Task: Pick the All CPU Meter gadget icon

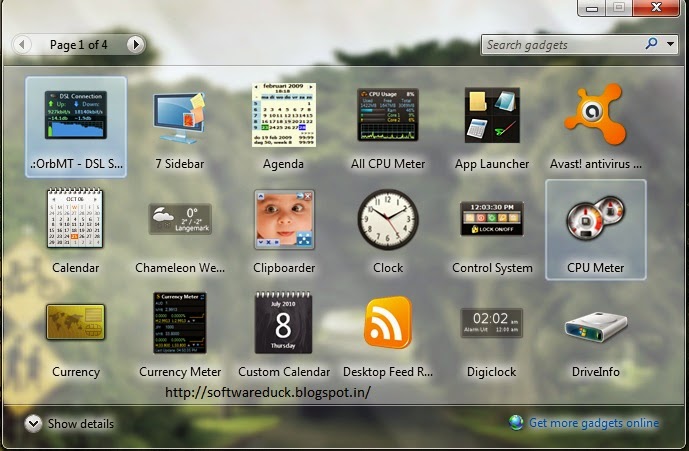Action: click(388, 115)
